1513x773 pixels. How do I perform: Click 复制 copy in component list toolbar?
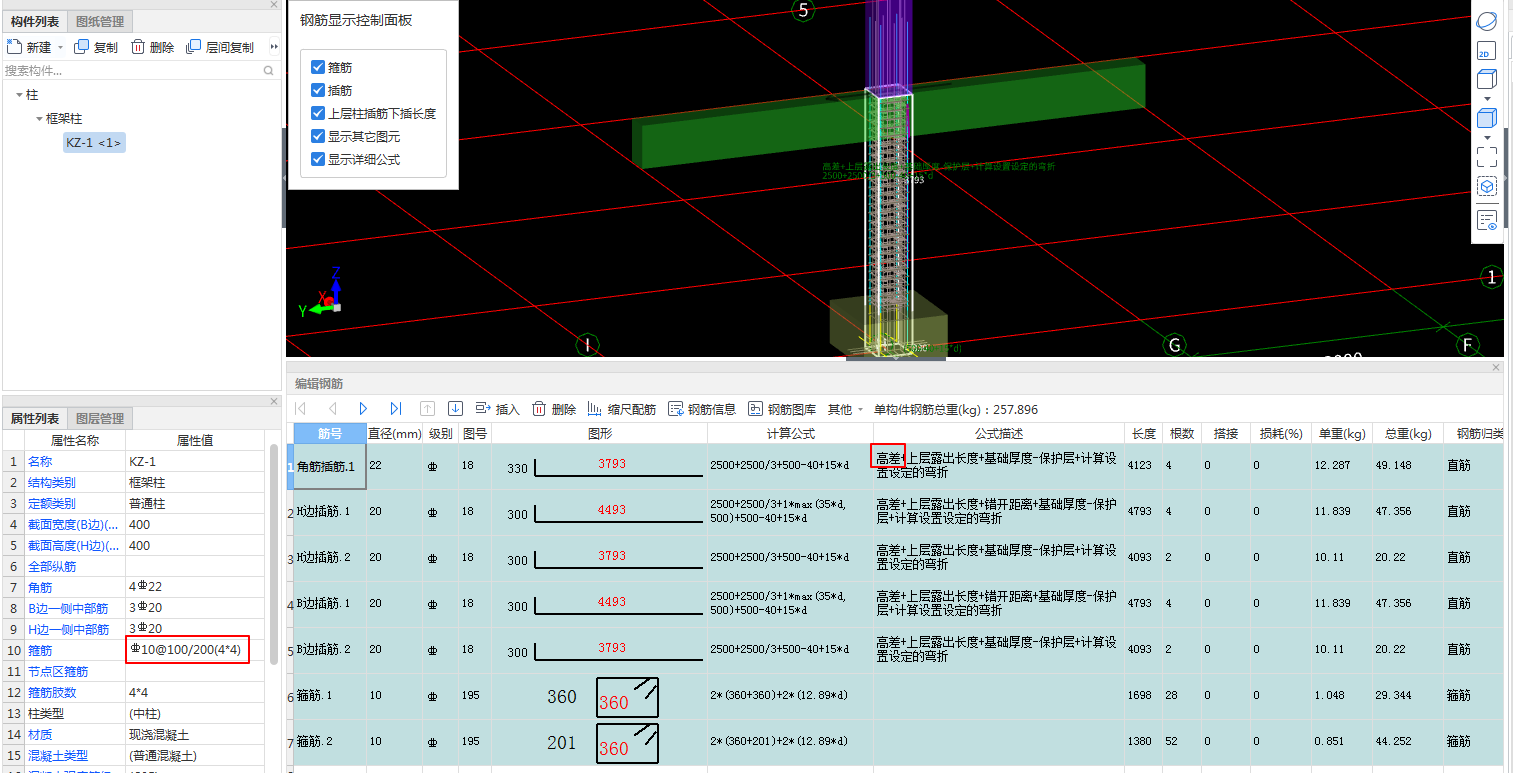pos(96,47)
